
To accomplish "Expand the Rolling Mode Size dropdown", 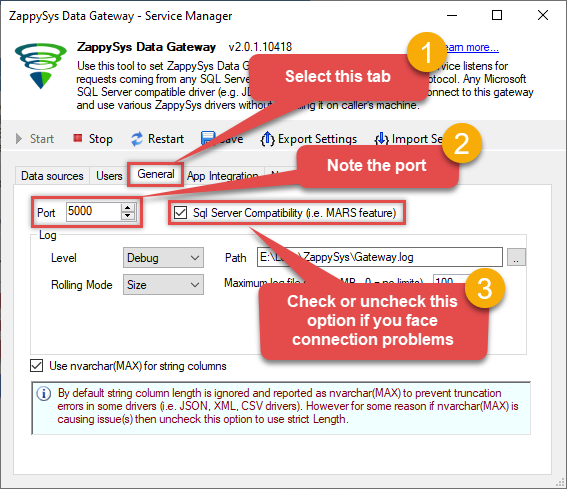I will (x=163, y=285).
